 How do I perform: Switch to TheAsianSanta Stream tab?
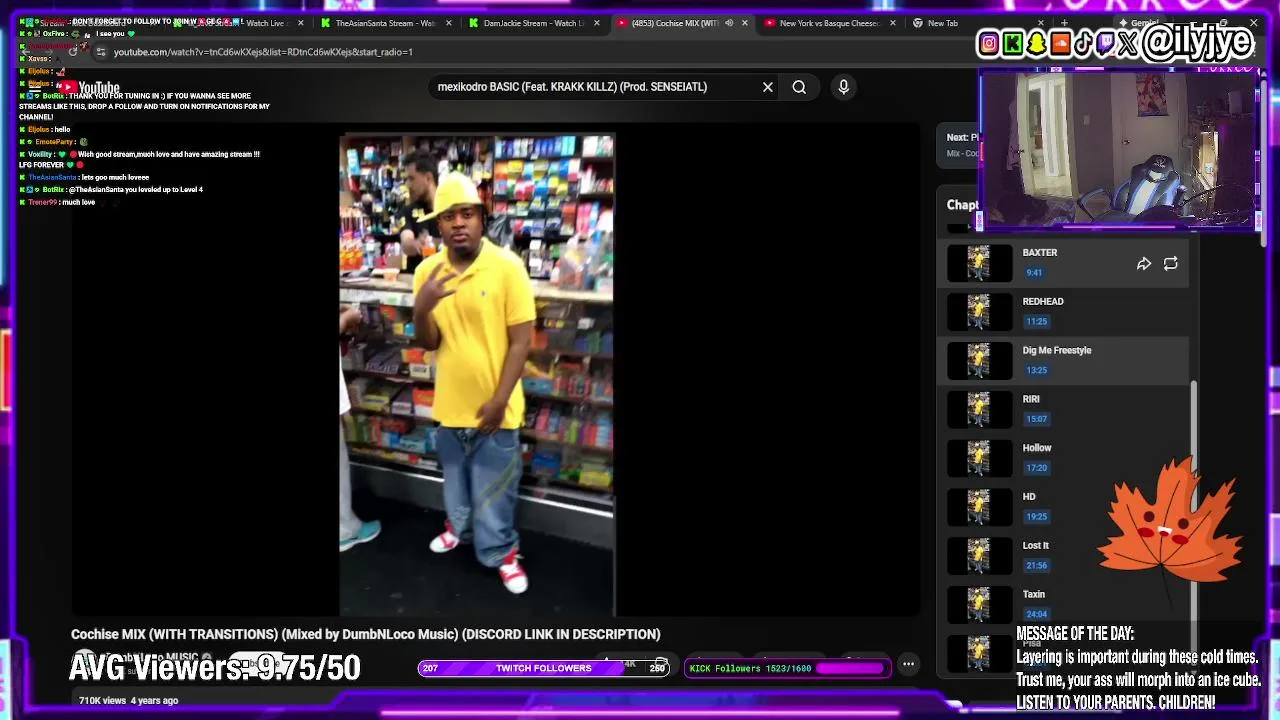pos(385,23)
